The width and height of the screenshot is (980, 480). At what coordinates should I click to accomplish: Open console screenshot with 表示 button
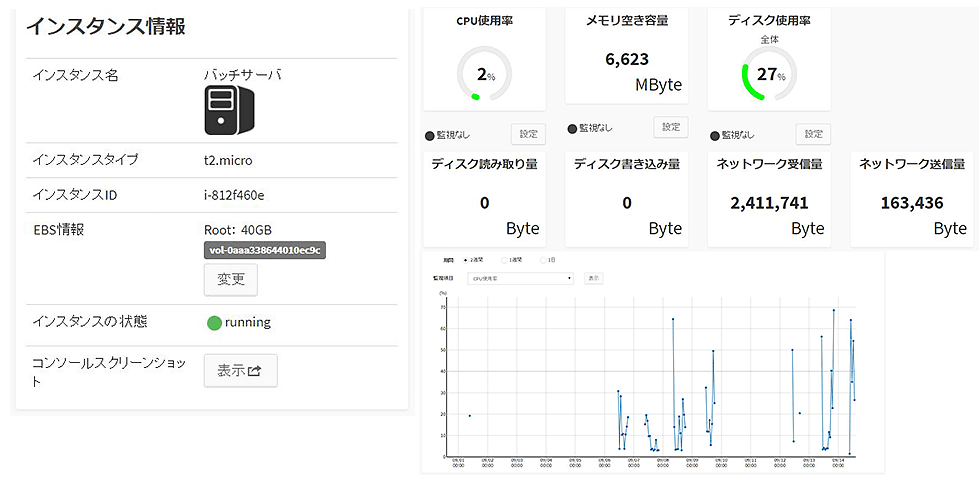240,370
